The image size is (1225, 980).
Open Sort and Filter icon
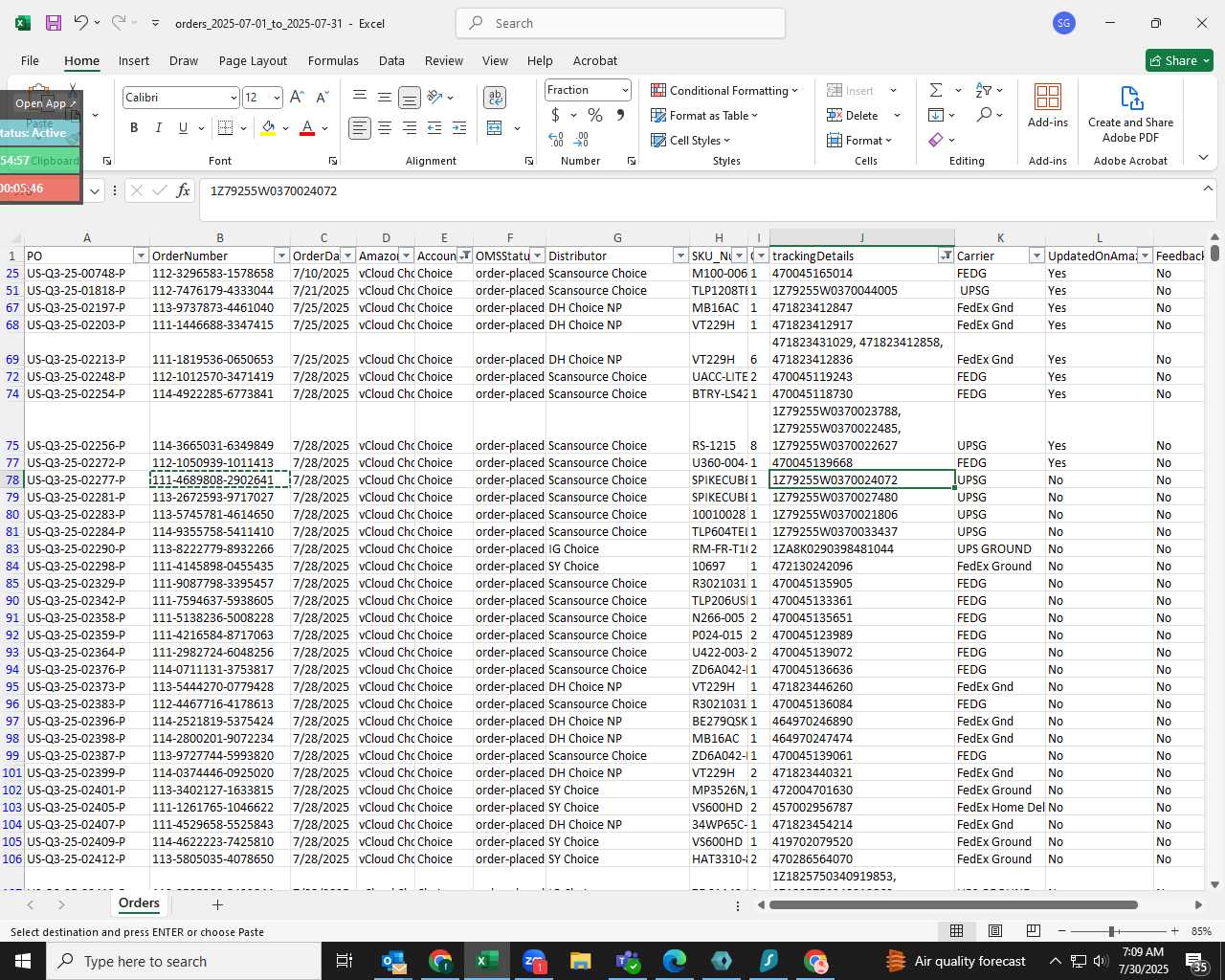(x=984, y=90)
